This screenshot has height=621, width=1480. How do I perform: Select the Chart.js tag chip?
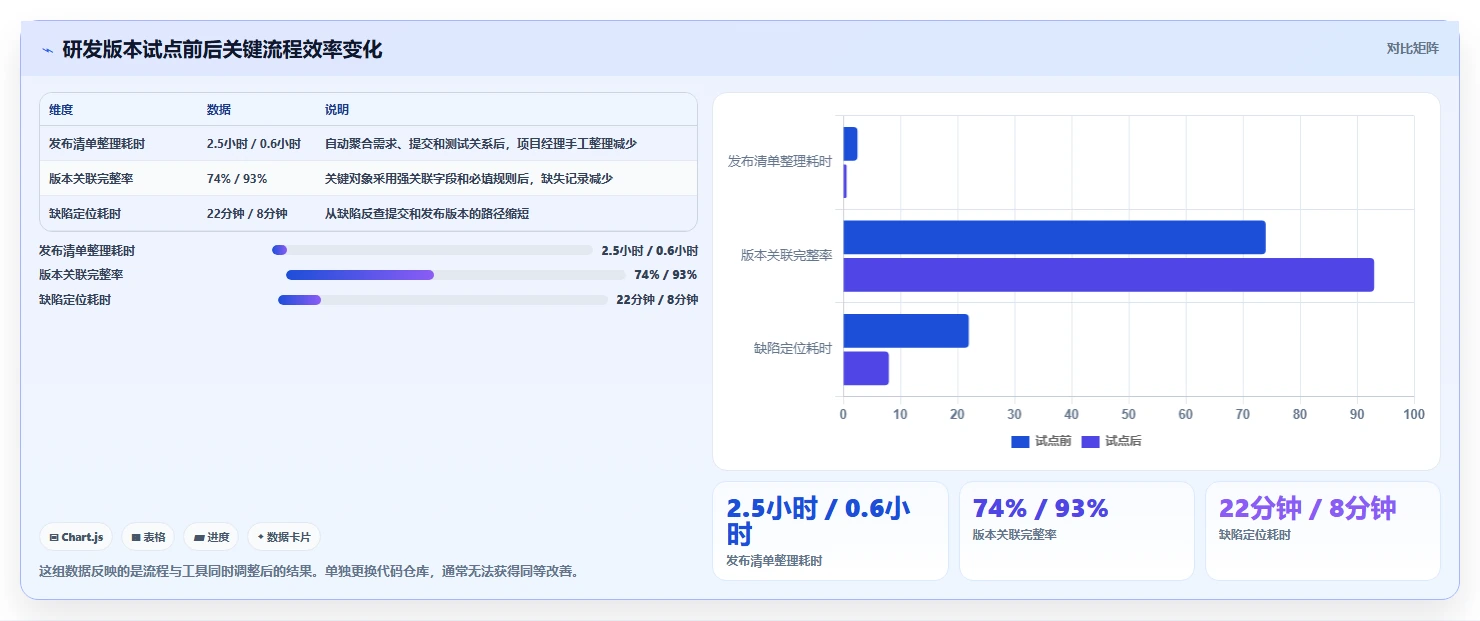tap(77, 537)
